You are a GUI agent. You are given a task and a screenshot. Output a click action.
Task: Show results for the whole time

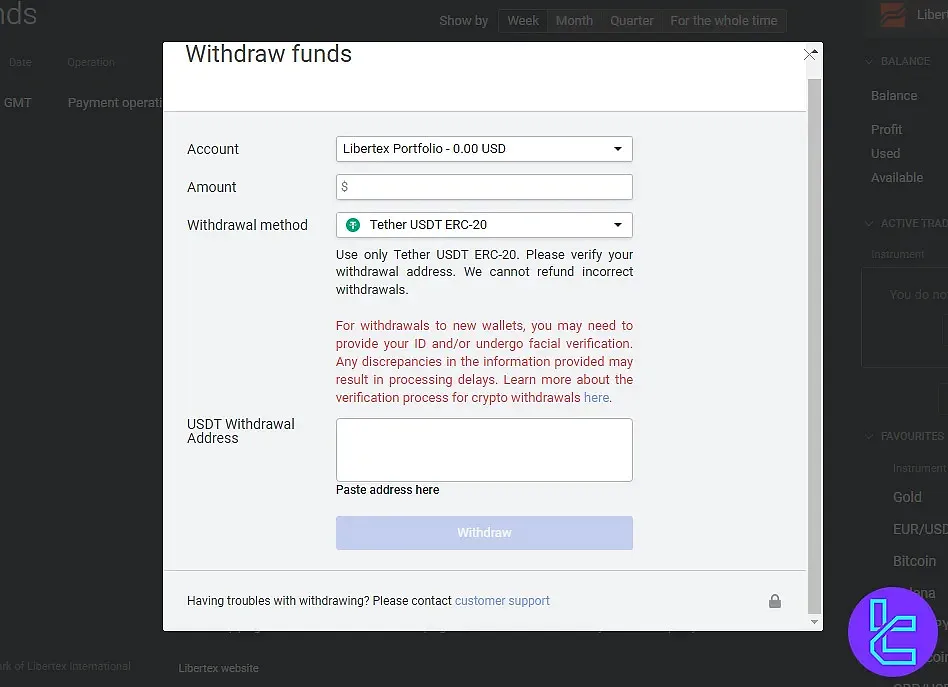pyautogui.click(x=723, y=20)
